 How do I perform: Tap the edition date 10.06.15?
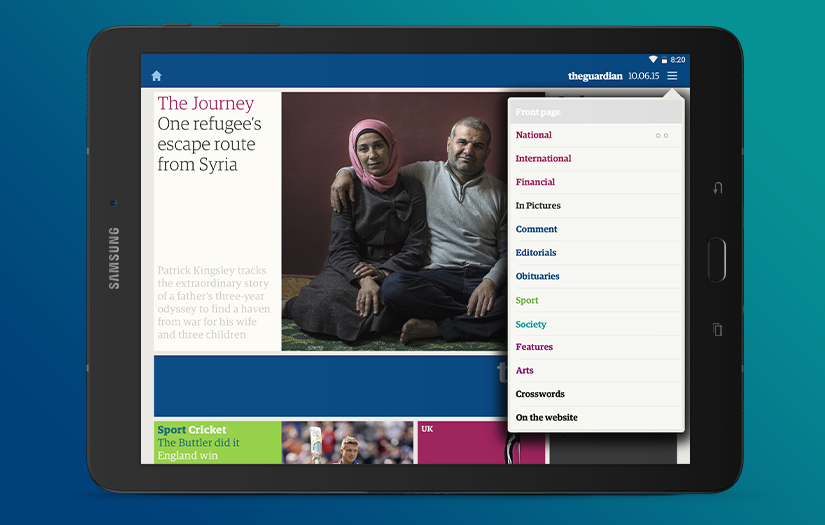(643, 76)
